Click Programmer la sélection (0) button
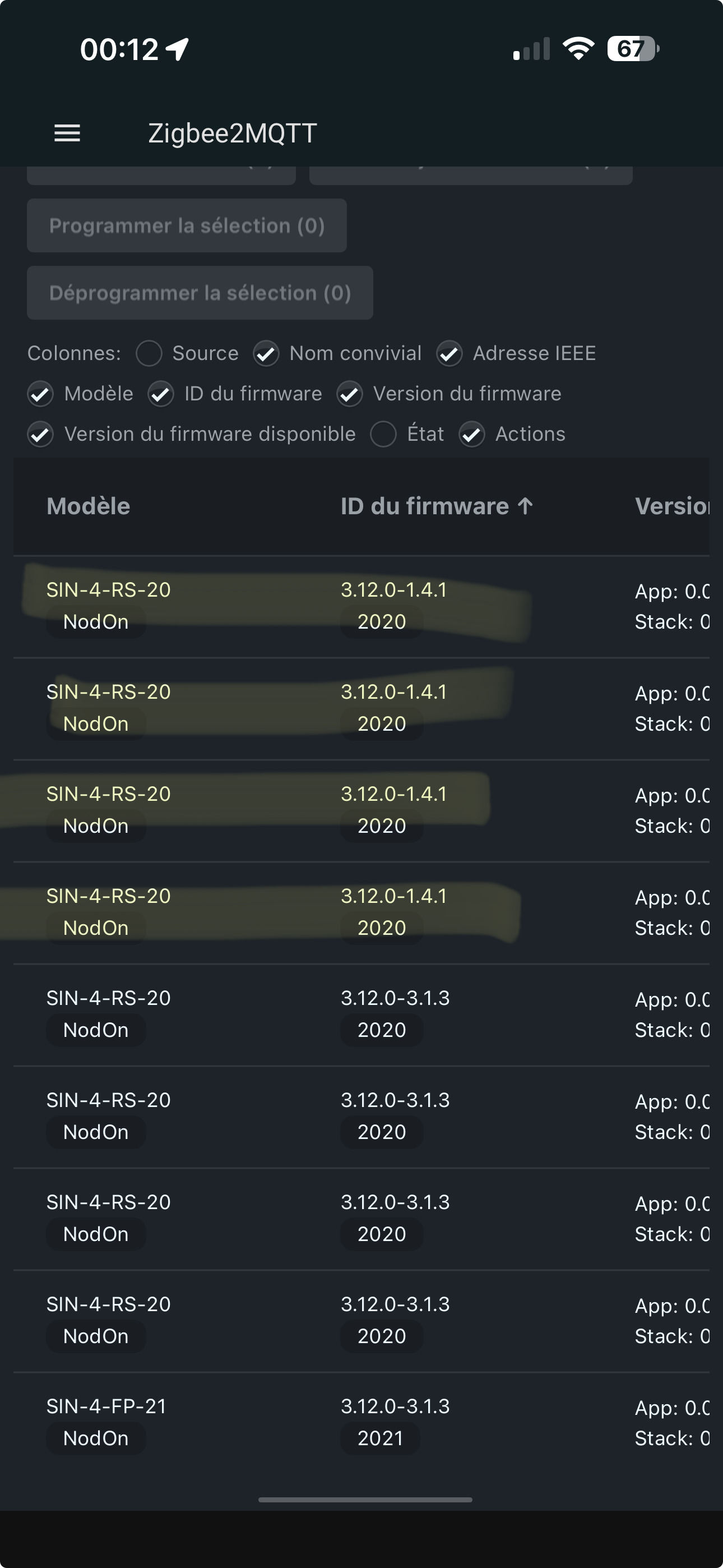Viewport: 723px width, 1568px height. (186, 226)
